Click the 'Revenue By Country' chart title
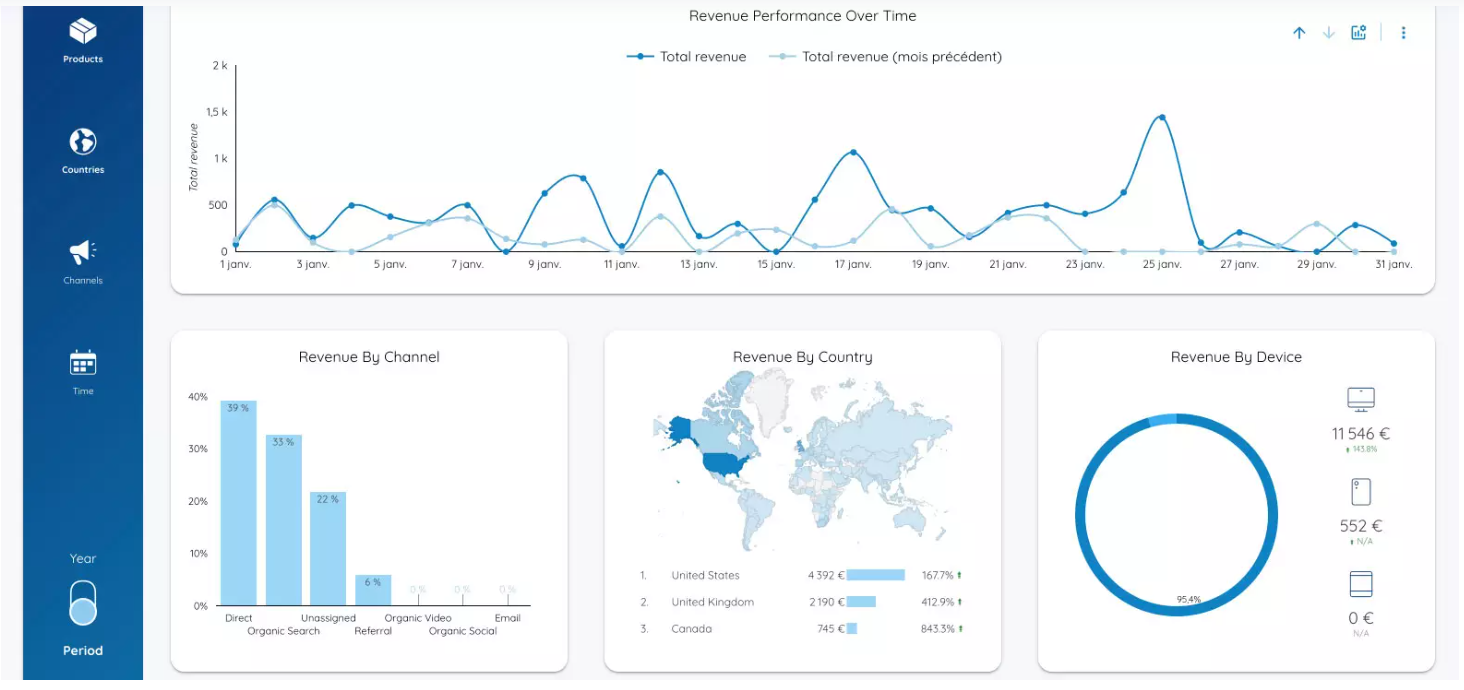1464x690 pixels. click(x=803, y=357)
